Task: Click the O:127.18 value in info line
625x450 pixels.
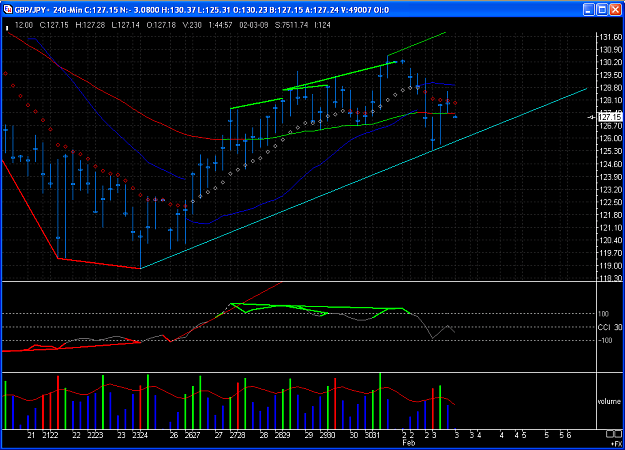Action: pos(161,25)
